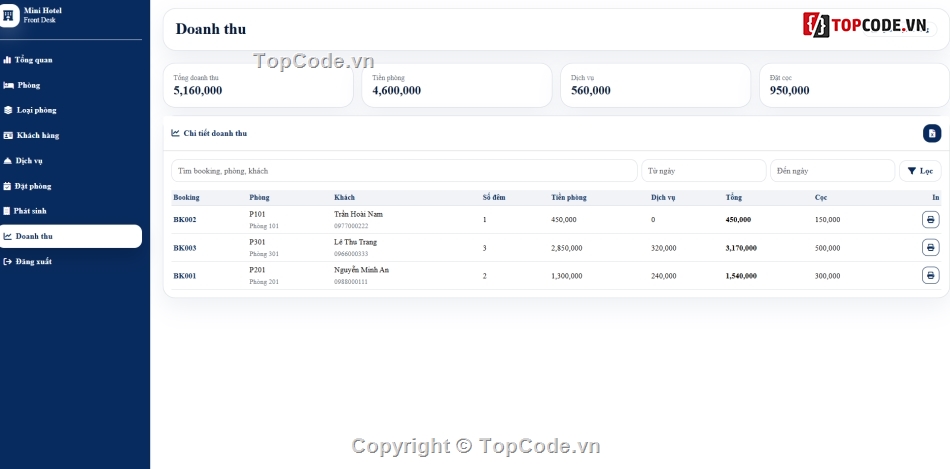Screen dimensions: 950x469
Task: Click the Booking column header
Action: point(186,198)
